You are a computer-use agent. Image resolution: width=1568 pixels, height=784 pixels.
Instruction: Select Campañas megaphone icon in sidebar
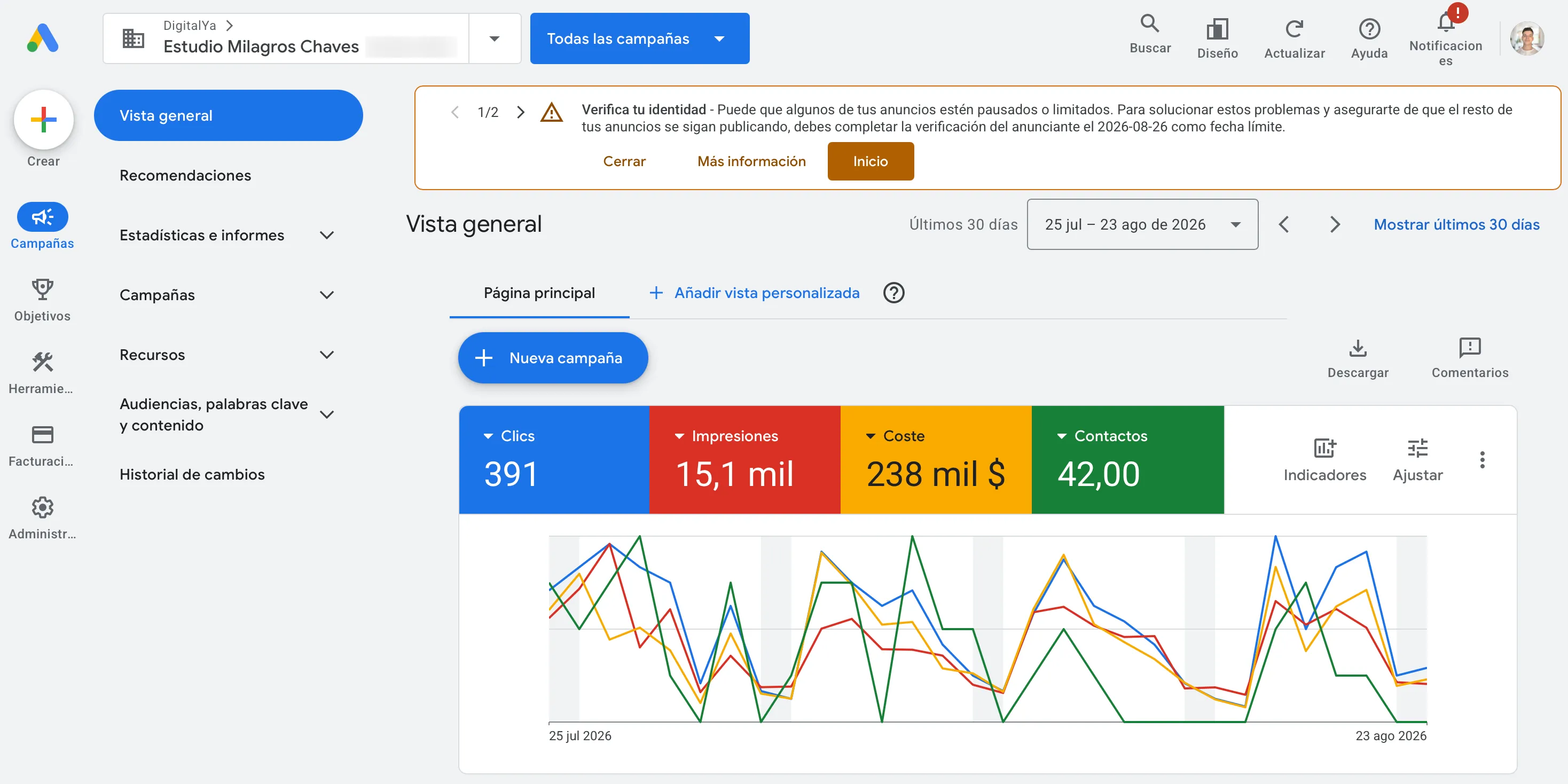pos(43,217)
